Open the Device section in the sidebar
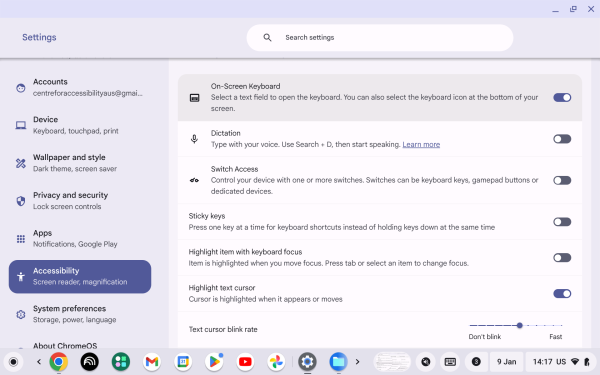Viewport: 600px width, 375px height. [80, 125]
